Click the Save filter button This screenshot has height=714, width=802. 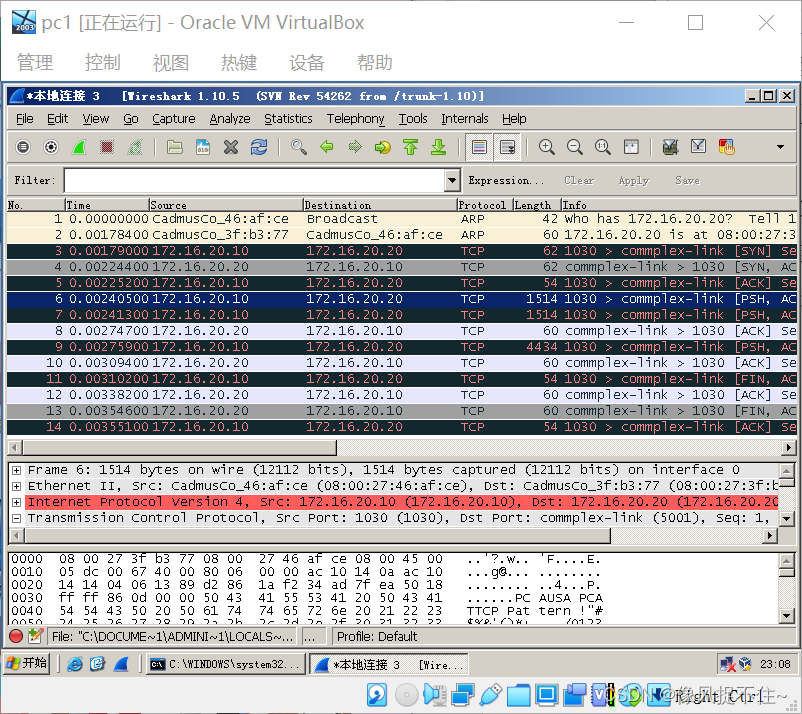coord(687,181)
